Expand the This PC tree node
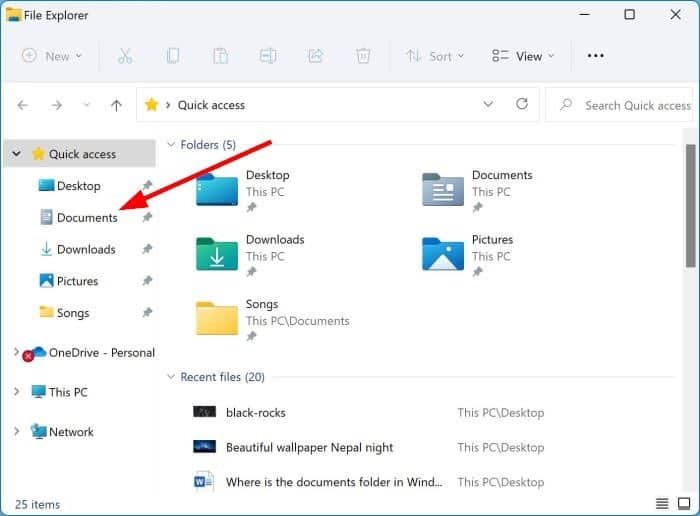The image size is (700, 516). click(17, 391)
